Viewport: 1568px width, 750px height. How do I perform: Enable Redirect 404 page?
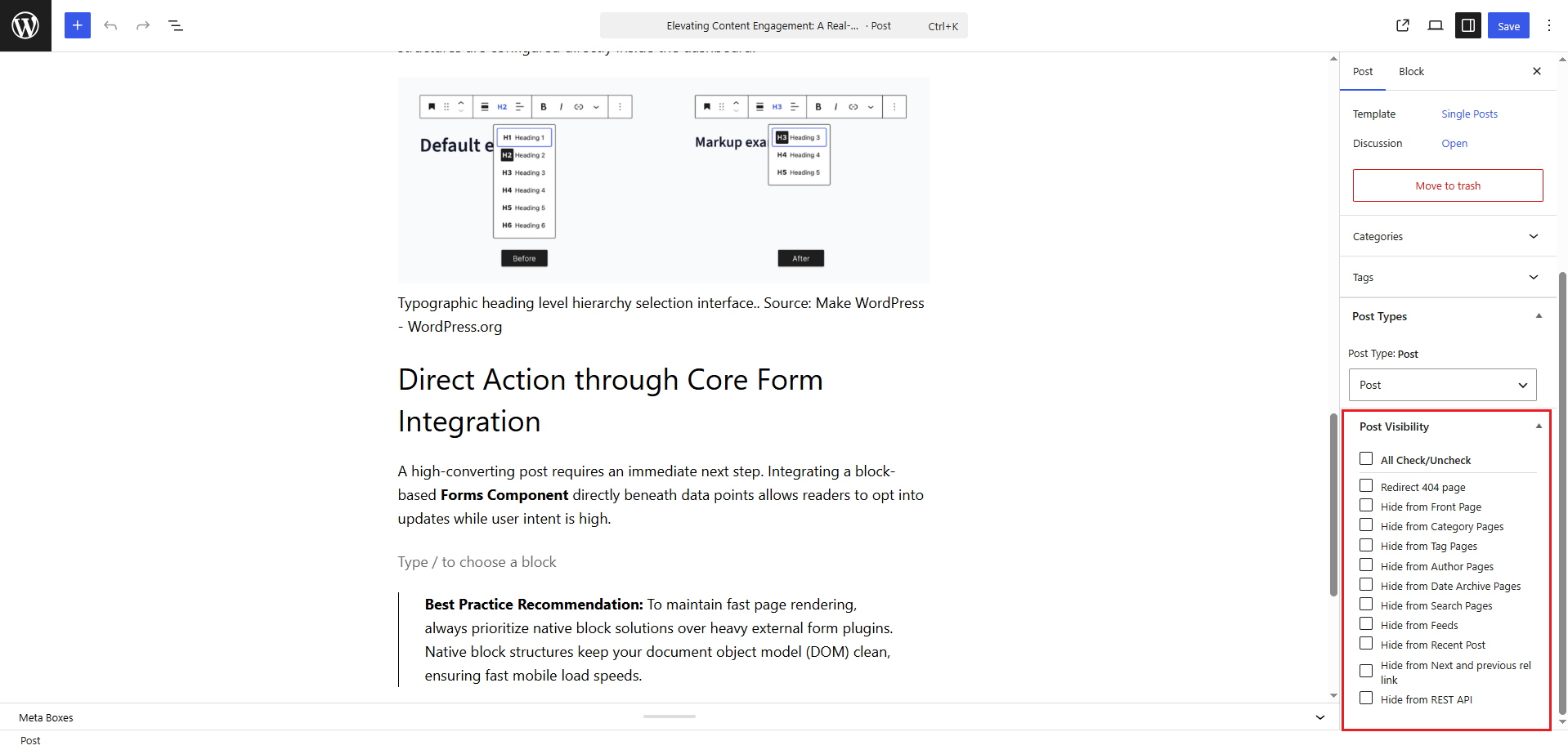click(1366, 486)
